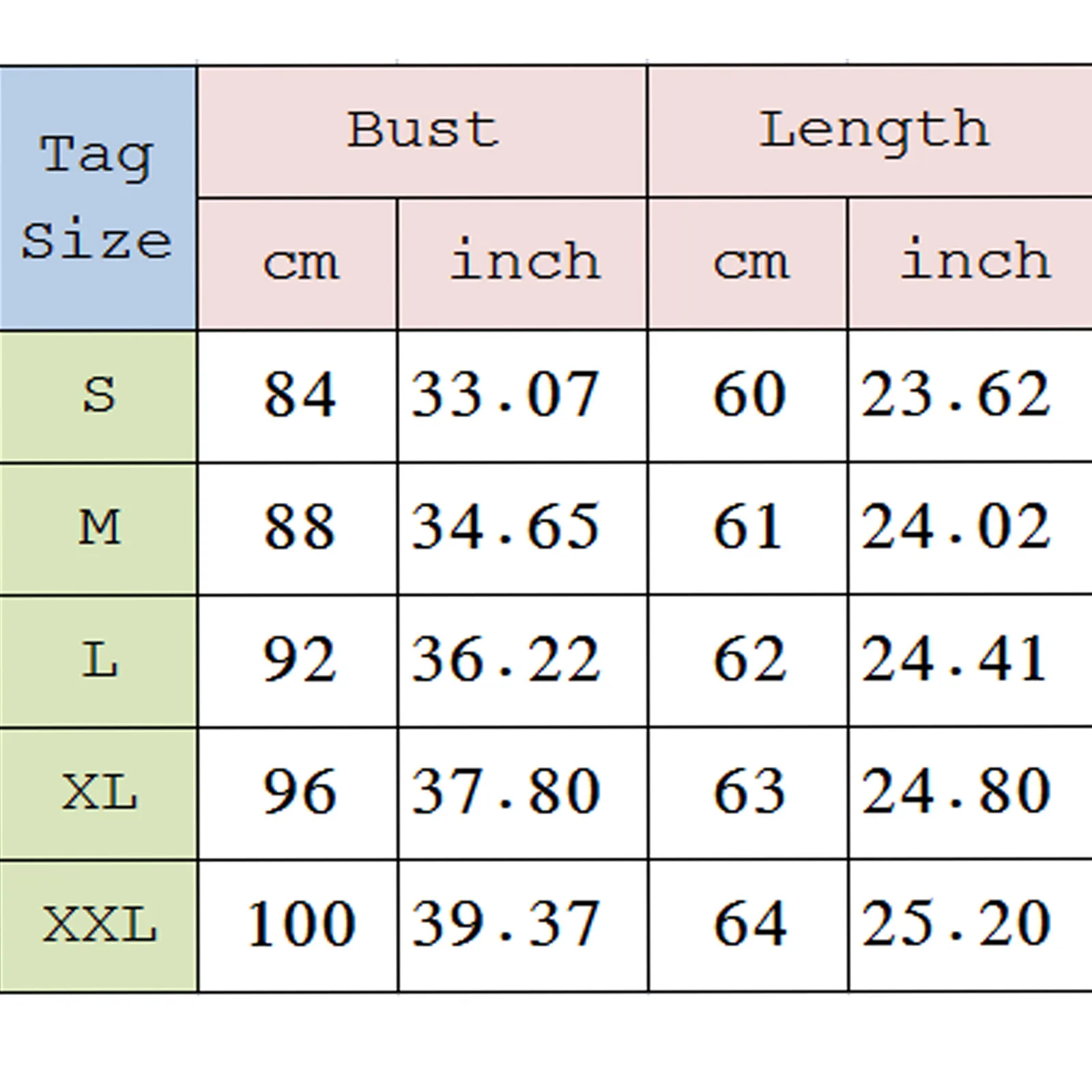Select the 37.80 inch bust value
Screen dimensions: 1092x1092
coord(506,793)
